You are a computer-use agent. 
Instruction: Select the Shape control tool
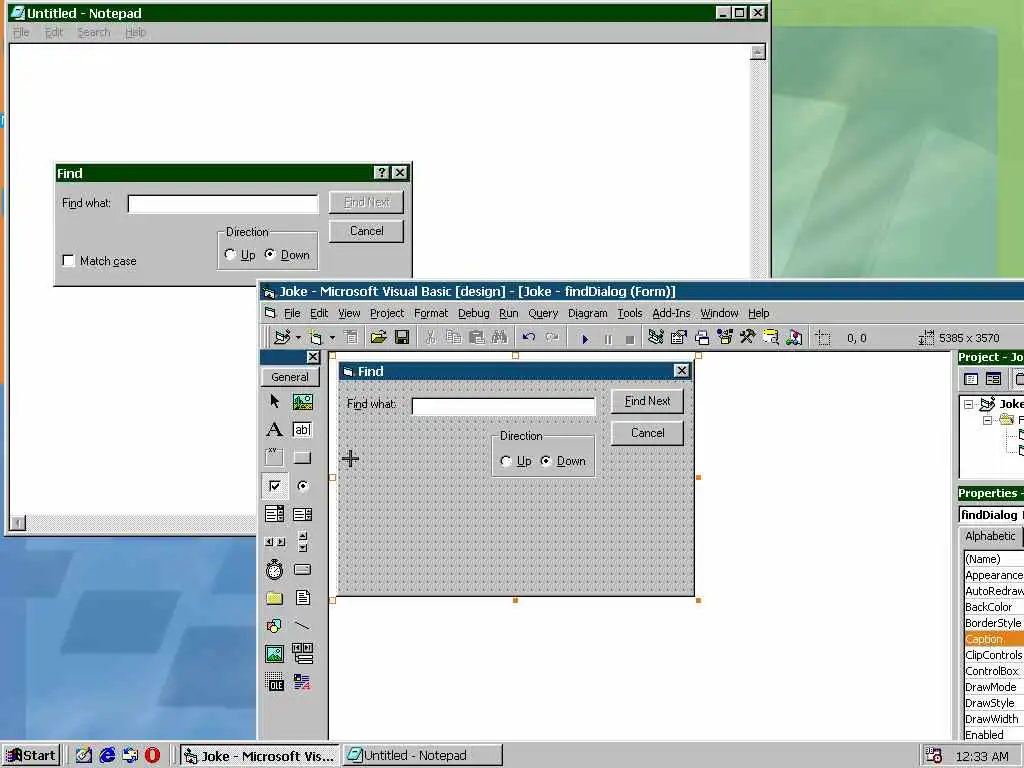274,626
